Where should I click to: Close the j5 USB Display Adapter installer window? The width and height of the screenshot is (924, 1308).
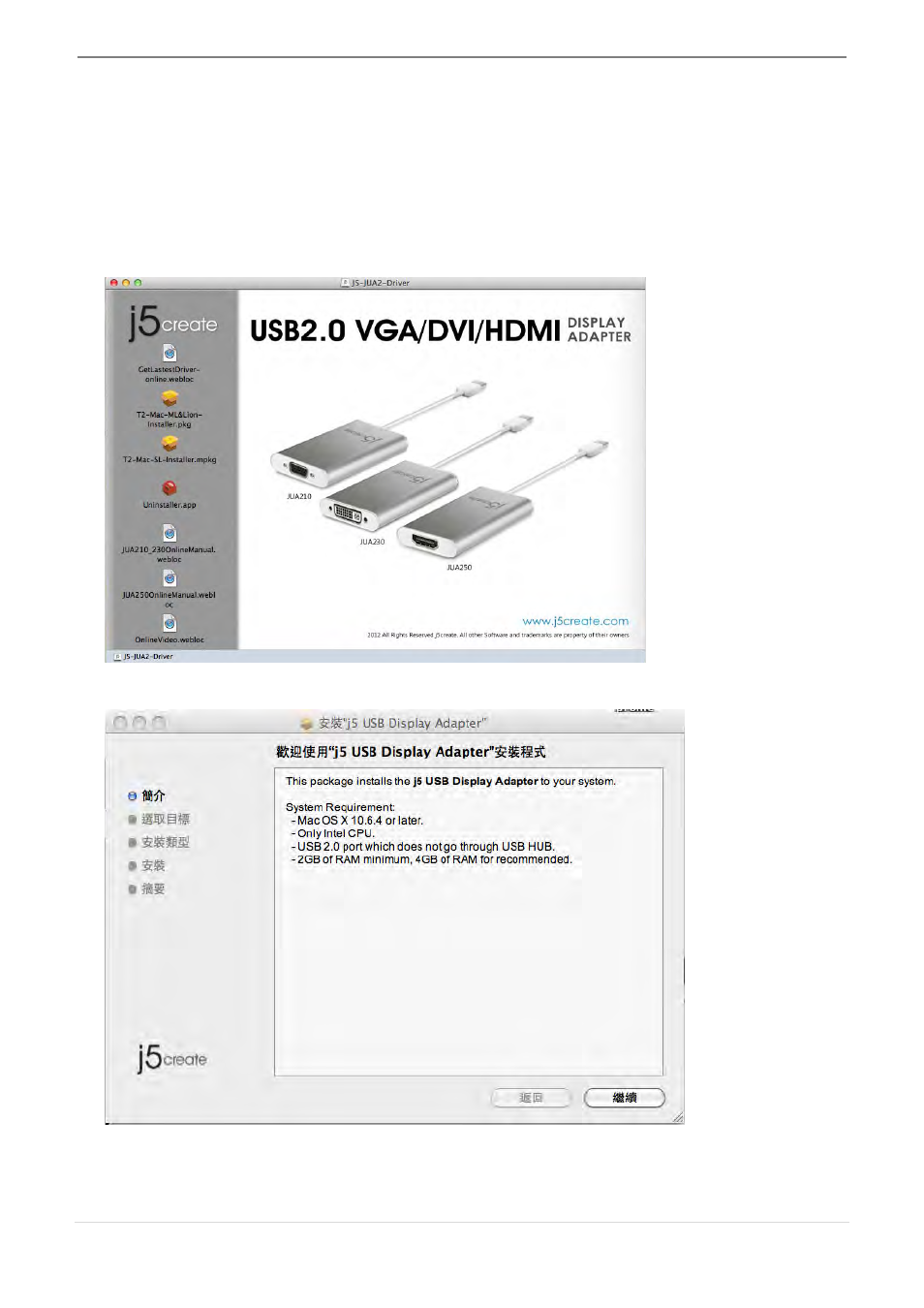point(120,723)
